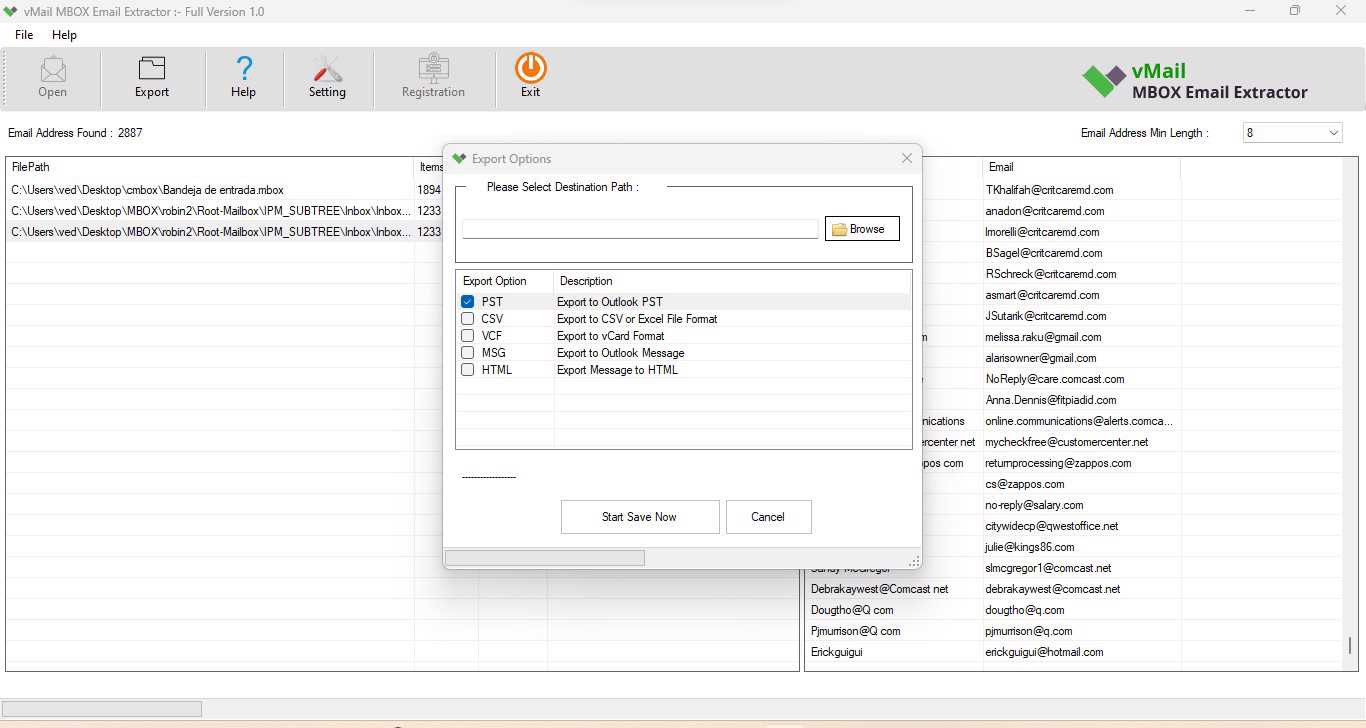Image resolution: width=1366 pixels, height=728 pixels.
Task: Click the Email column header
Action: [x=1082, y=167]
